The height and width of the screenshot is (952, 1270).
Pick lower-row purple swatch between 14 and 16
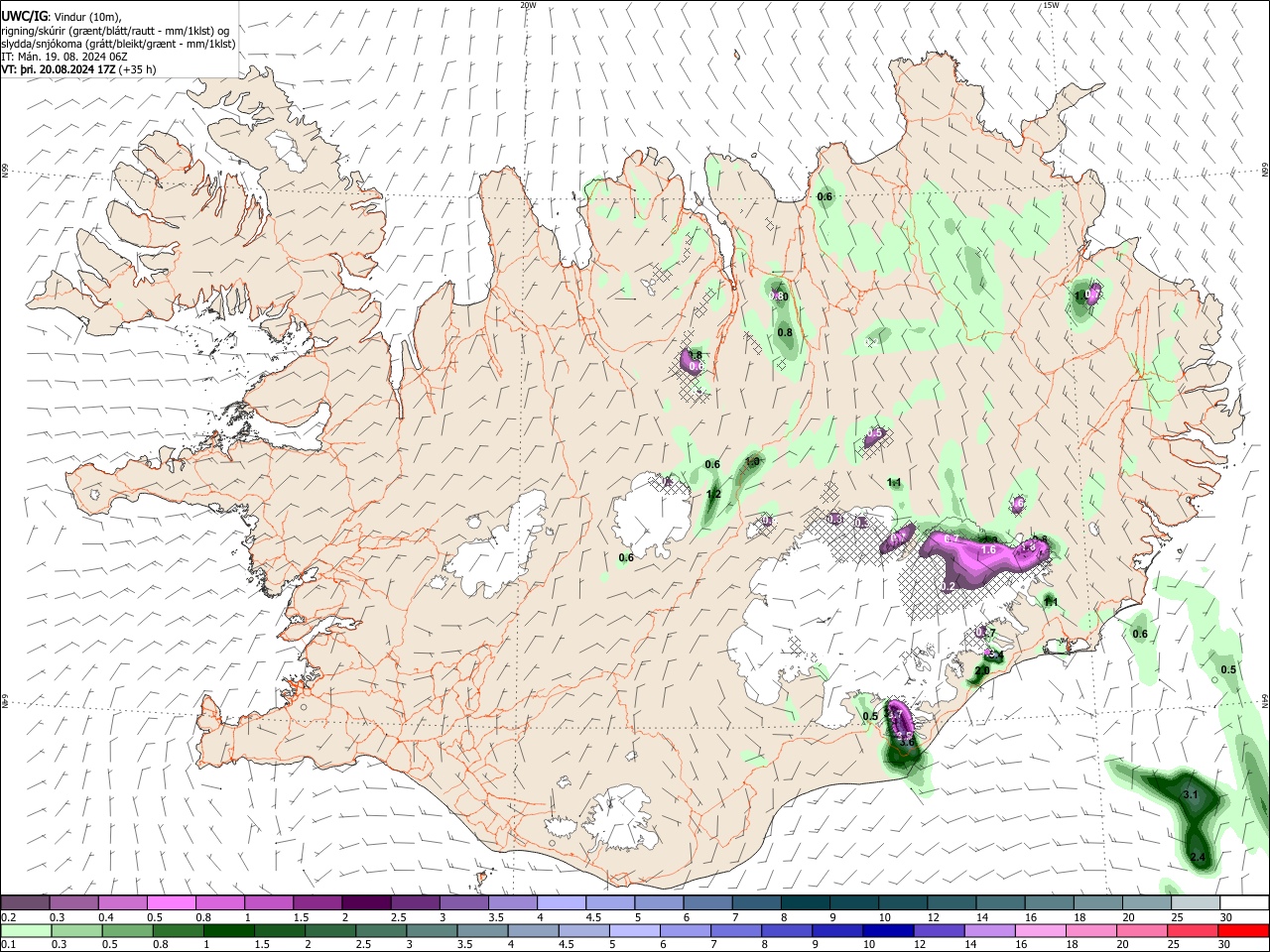click(x=991, y=930)
